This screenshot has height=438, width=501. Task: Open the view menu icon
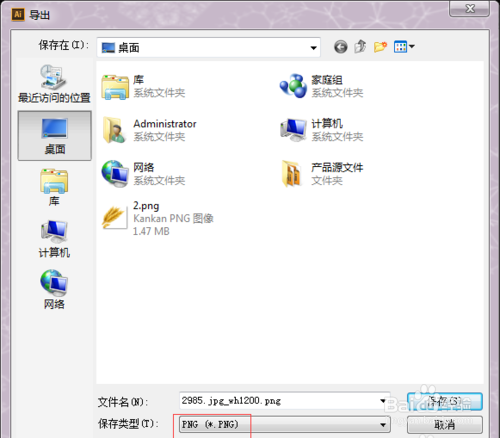coord(404,47)
